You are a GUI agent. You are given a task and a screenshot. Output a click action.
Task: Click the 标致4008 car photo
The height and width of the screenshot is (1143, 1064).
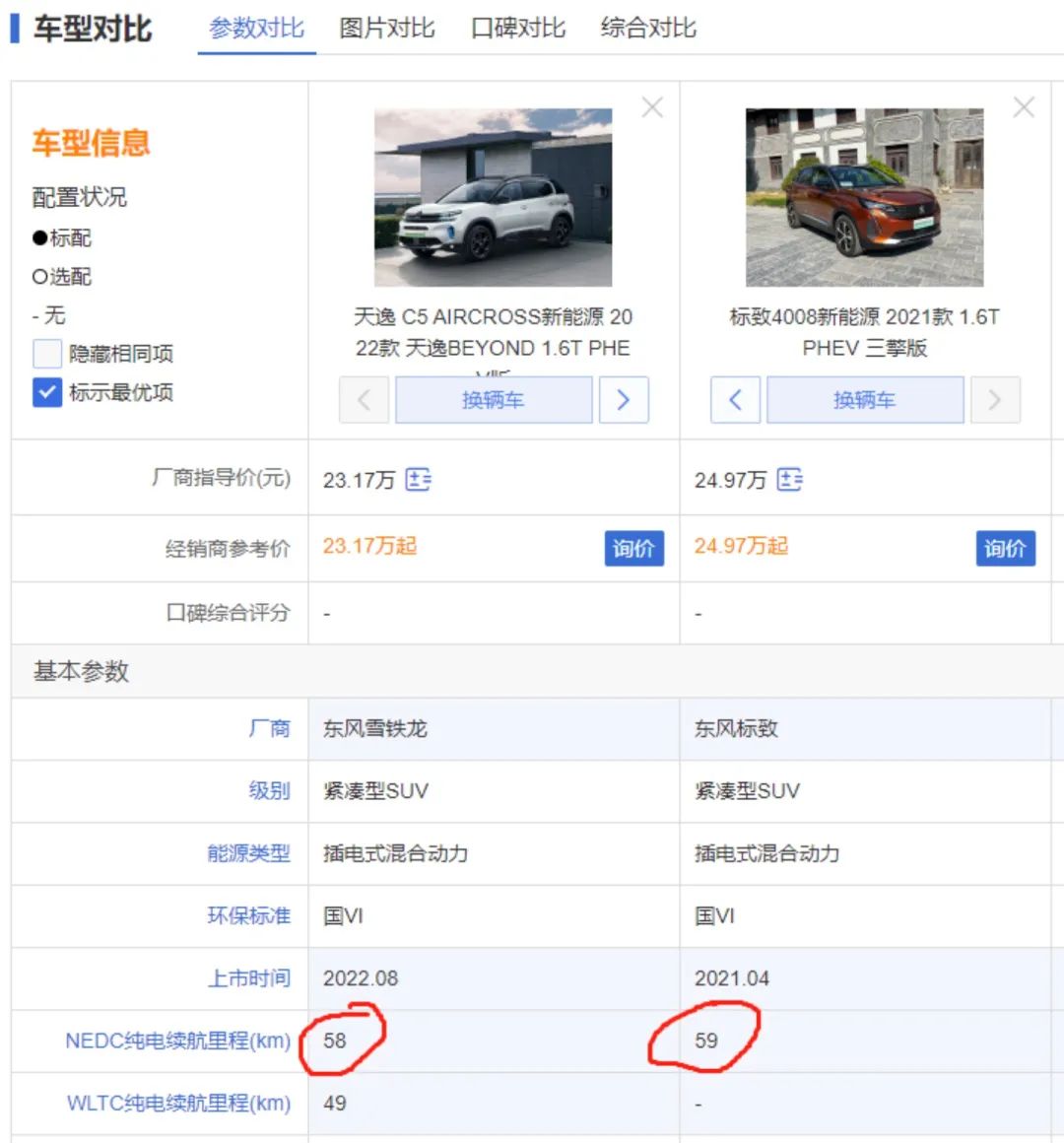[864, 197]
